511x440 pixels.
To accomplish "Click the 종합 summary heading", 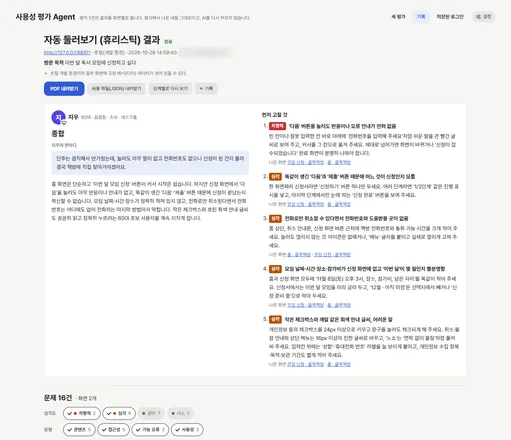I will 58,134.
